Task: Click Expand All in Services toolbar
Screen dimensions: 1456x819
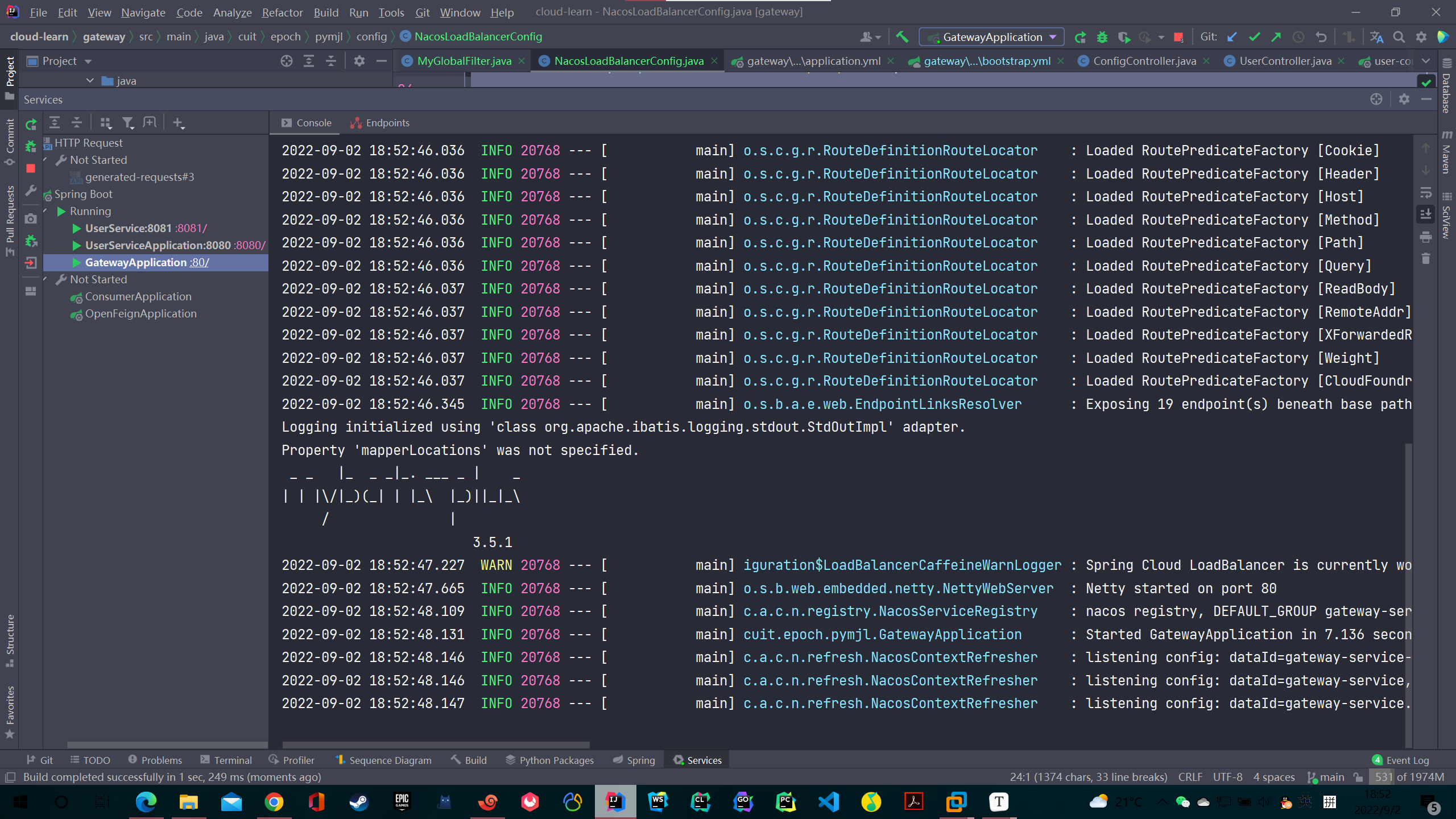Action: tap(55, 122)
